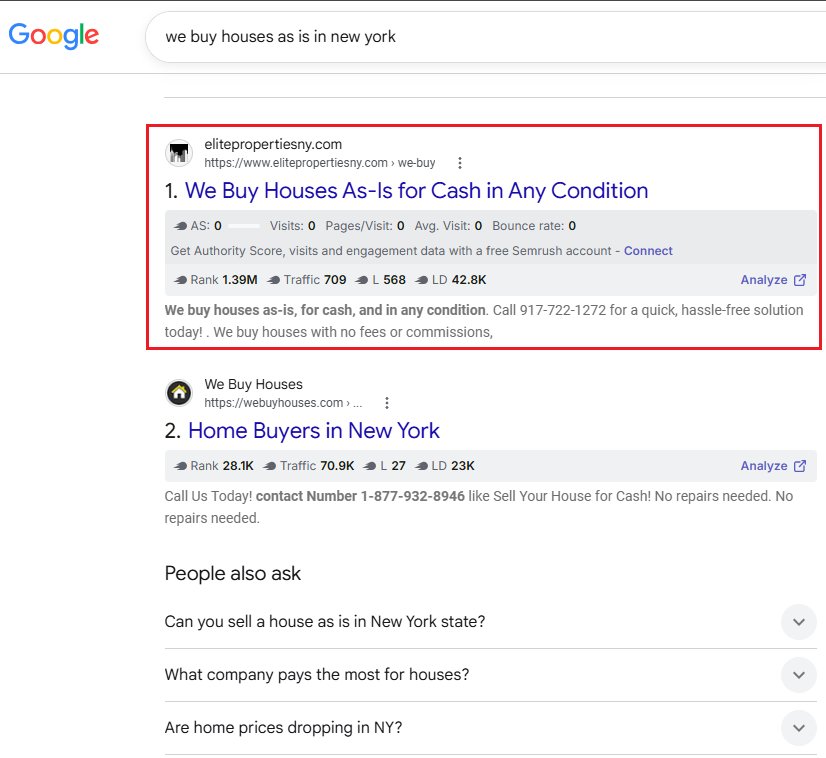Click the elitepropertiesny.com site name
This screenshot has height=758, width=826.
point(273,144)
